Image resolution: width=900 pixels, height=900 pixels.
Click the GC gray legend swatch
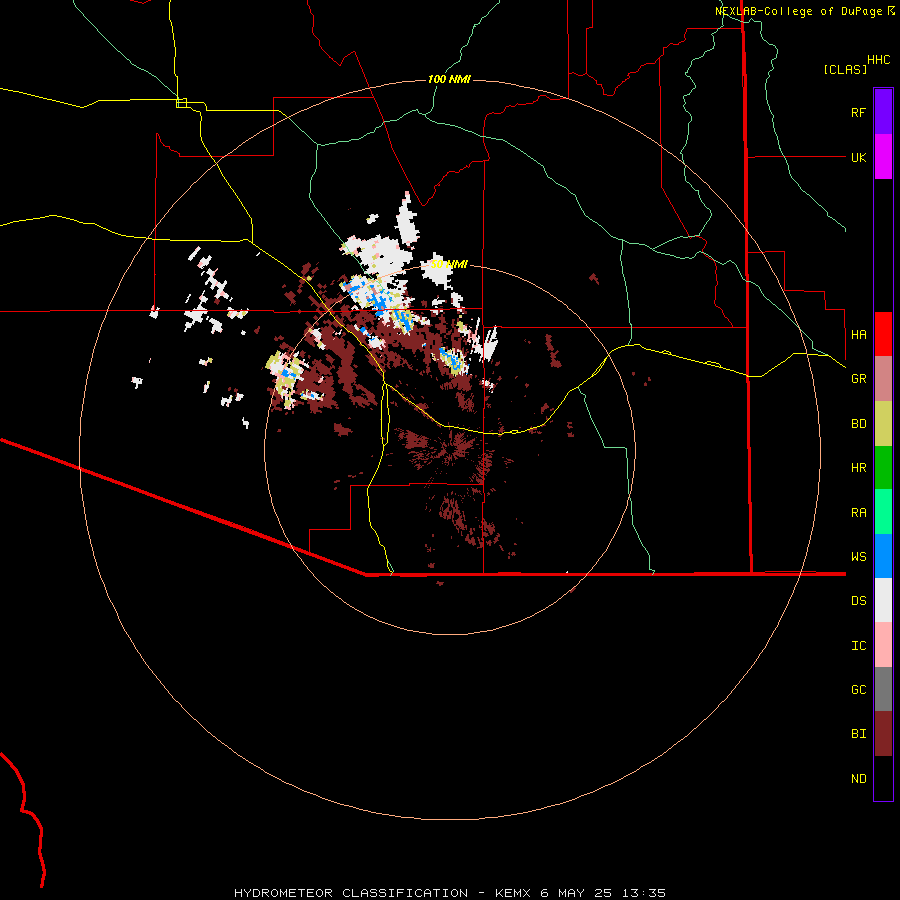coord(883,689)
